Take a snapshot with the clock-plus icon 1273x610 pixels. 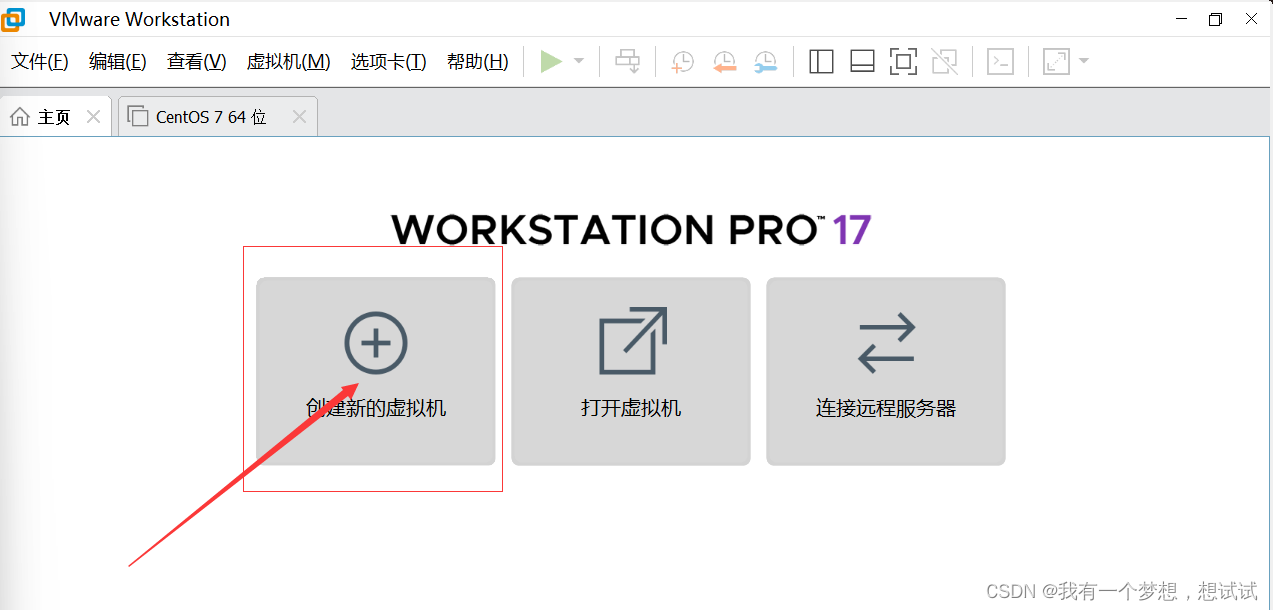682,62
